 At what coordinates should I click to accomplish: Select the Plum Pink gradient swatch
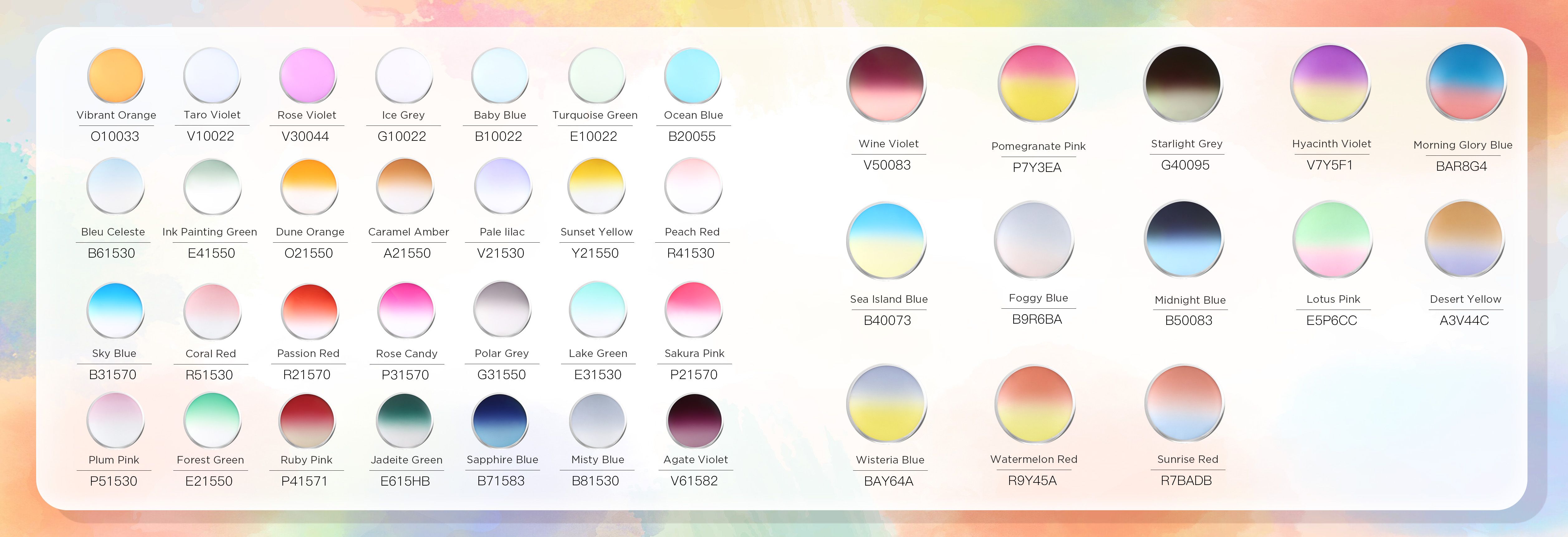[x=115, y=420]
